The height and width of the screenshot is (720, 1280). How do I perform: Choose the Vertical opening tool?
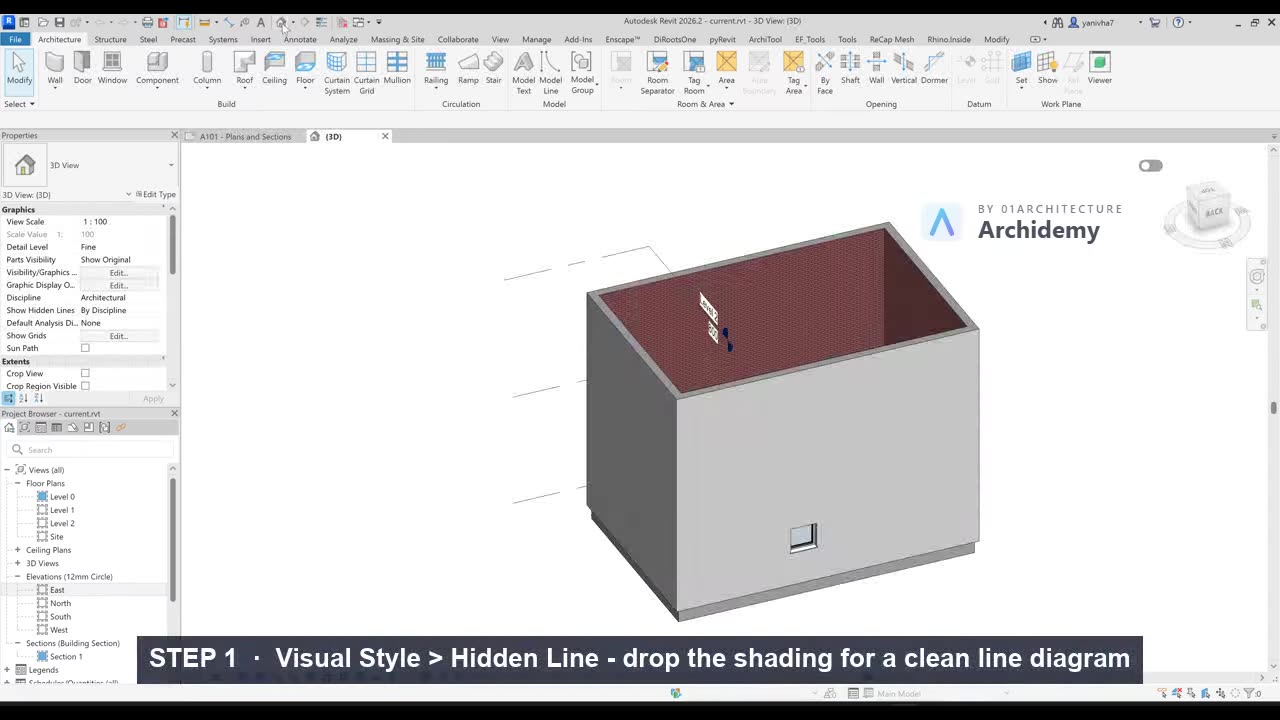(x=903, y=68)
